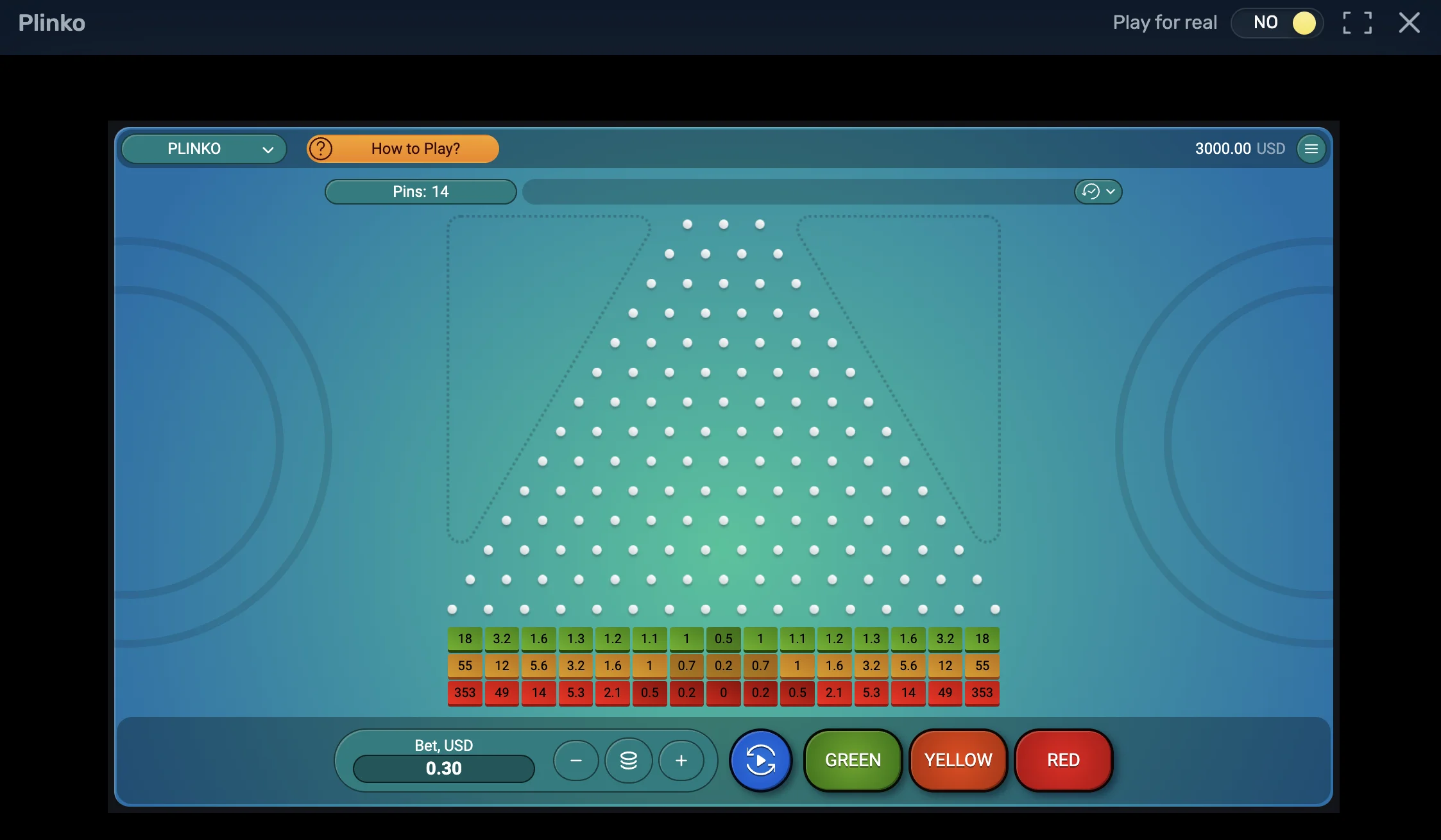Image resolution: width=1441 pixels, height=840 pixels.
Task: Open coin stack bet presets icon
Action: [x=629, y=760]
